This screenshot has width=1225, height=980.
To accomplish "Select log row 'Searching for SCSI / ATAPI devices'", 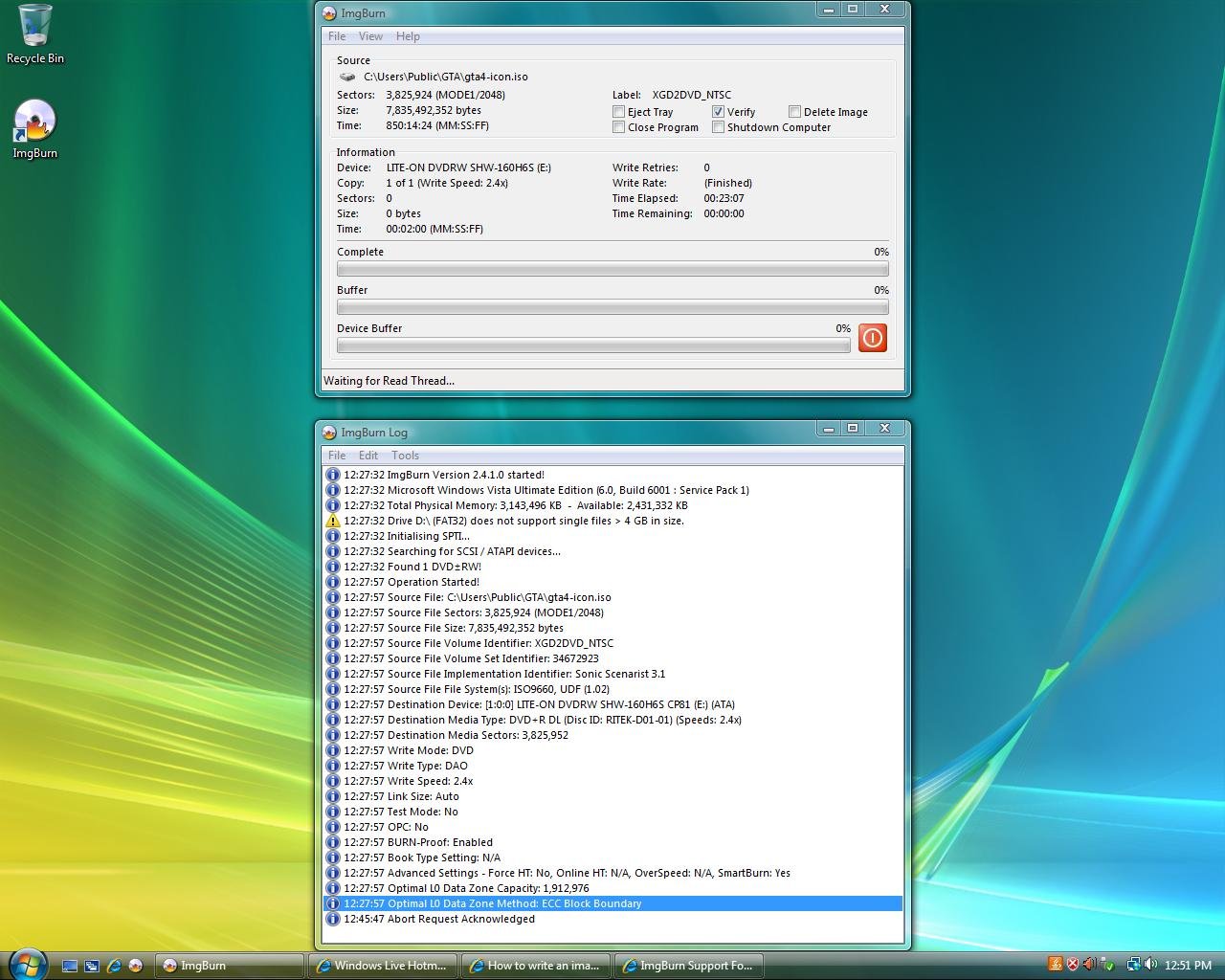I will tap(612, 551).
